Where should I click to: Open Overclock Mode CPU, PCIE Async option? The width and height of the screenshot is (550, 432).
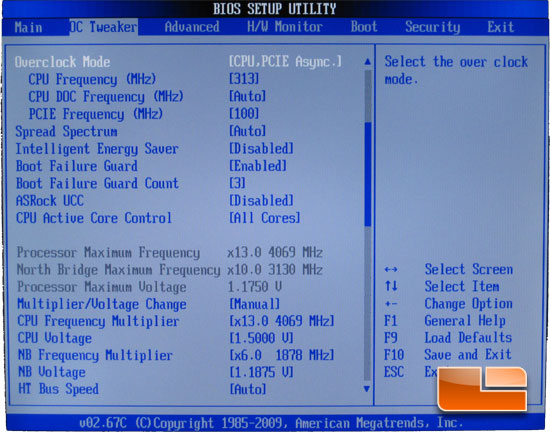click(285, 62)
